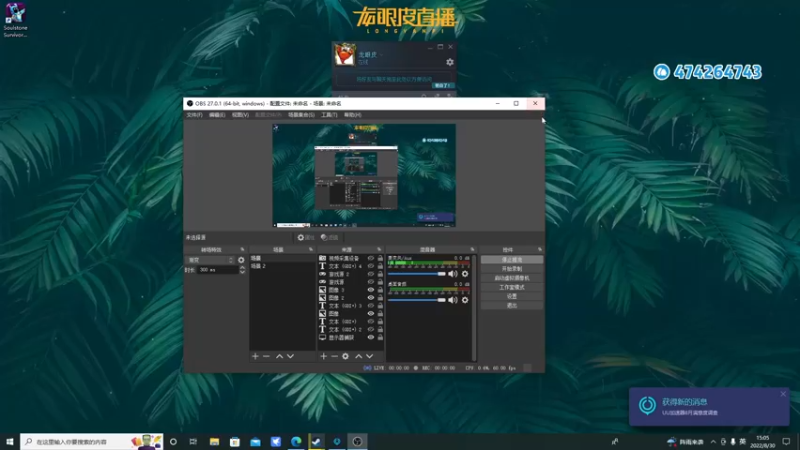Open settings gear in the chat window above OBS

point(449,62)
